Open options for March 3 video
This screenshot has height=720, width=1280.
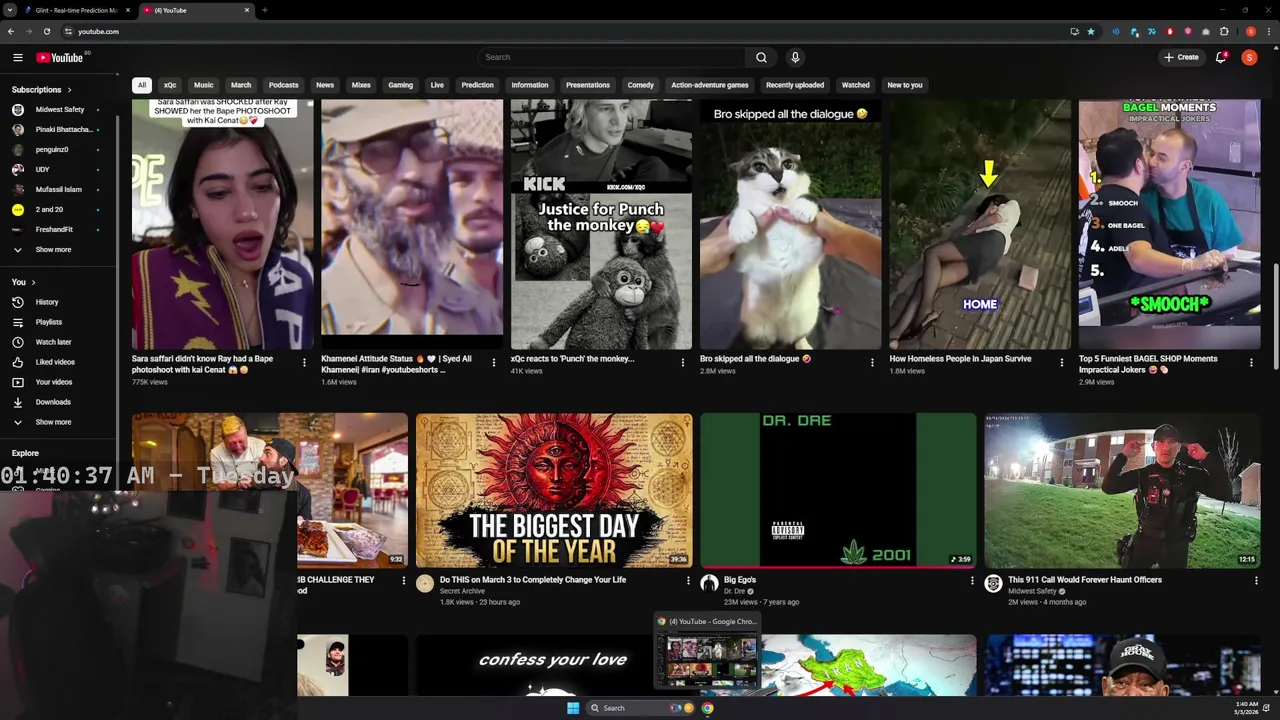(688, 581)
